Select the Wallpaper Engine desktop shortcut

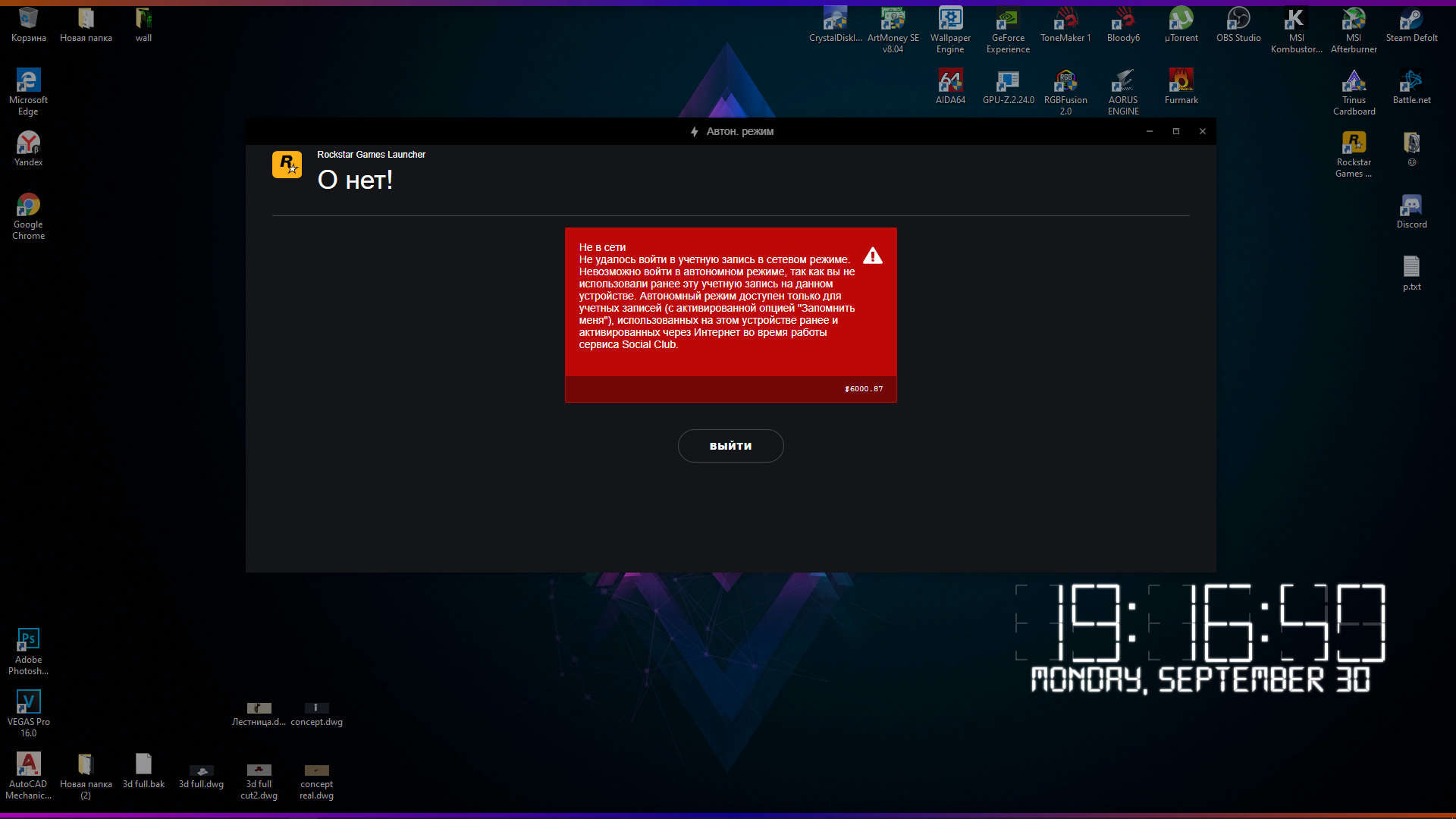click(950, 30)
